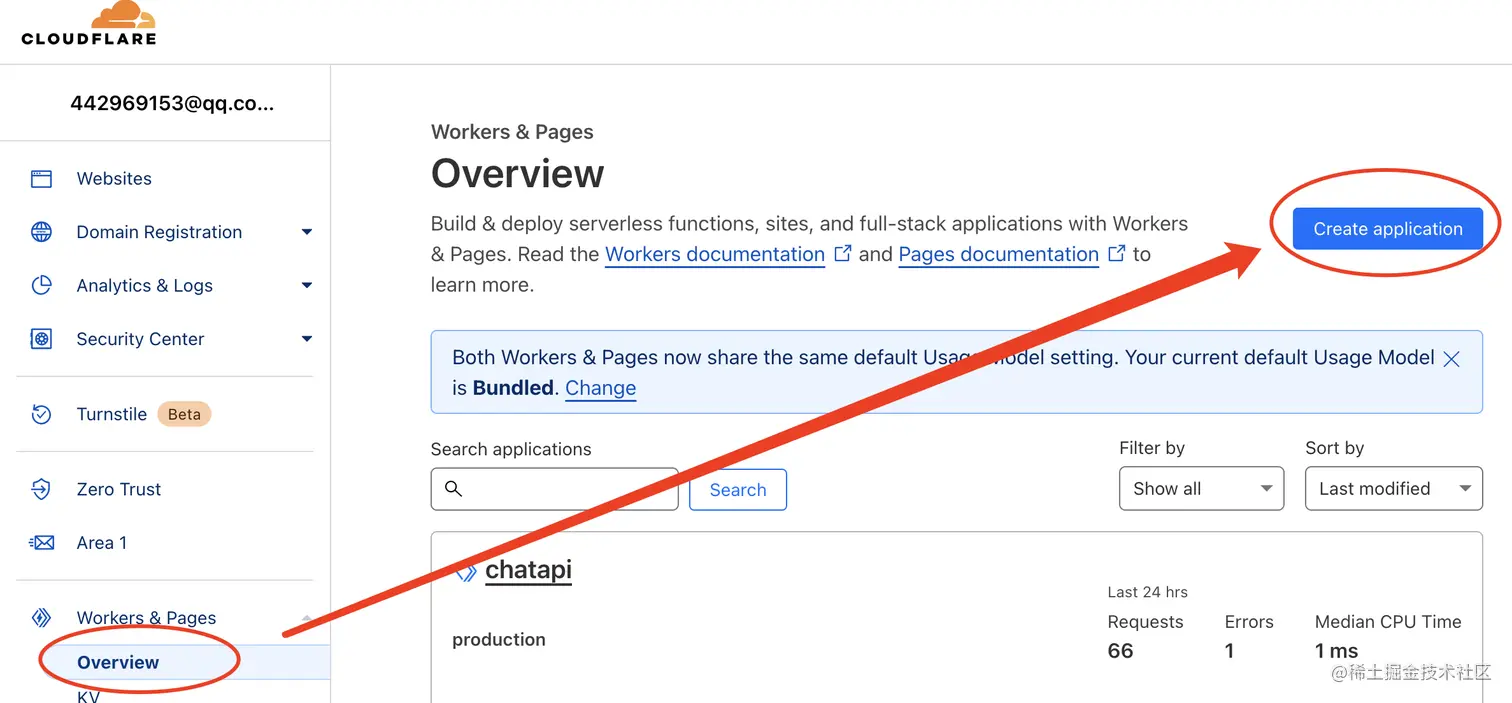This screenshot has height=703, width=1512.
Task: Click the Domain Registration globe icon
Action: click(x=41, y=232)
